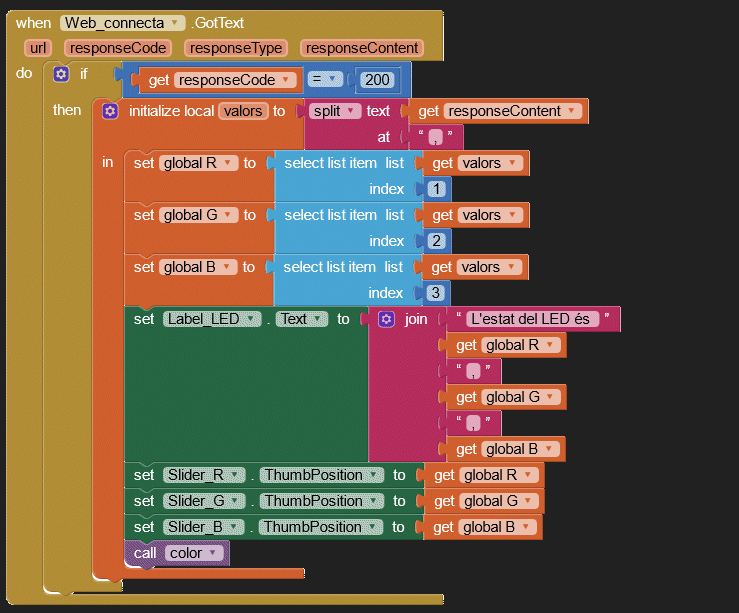Change the global R variable in set block
The image size is (739, 613).
pos(200,163)
